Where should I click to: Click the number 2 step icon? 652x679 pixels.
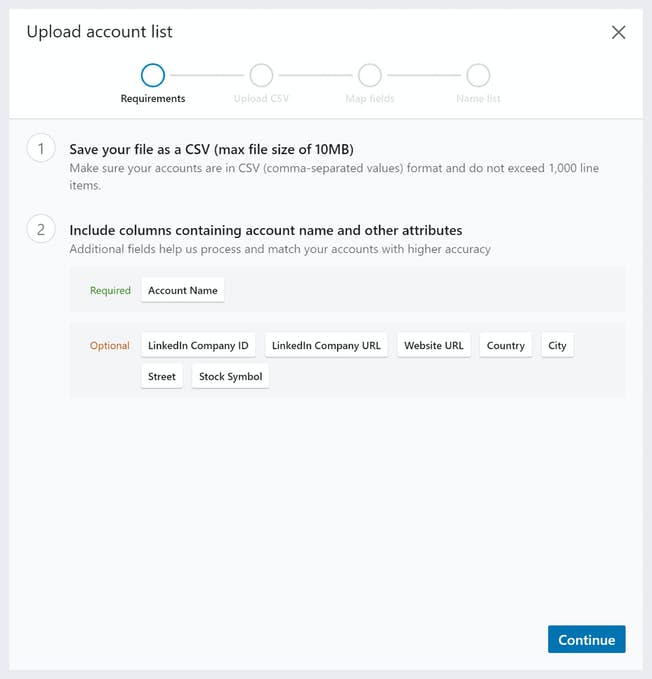click(41, 230)
